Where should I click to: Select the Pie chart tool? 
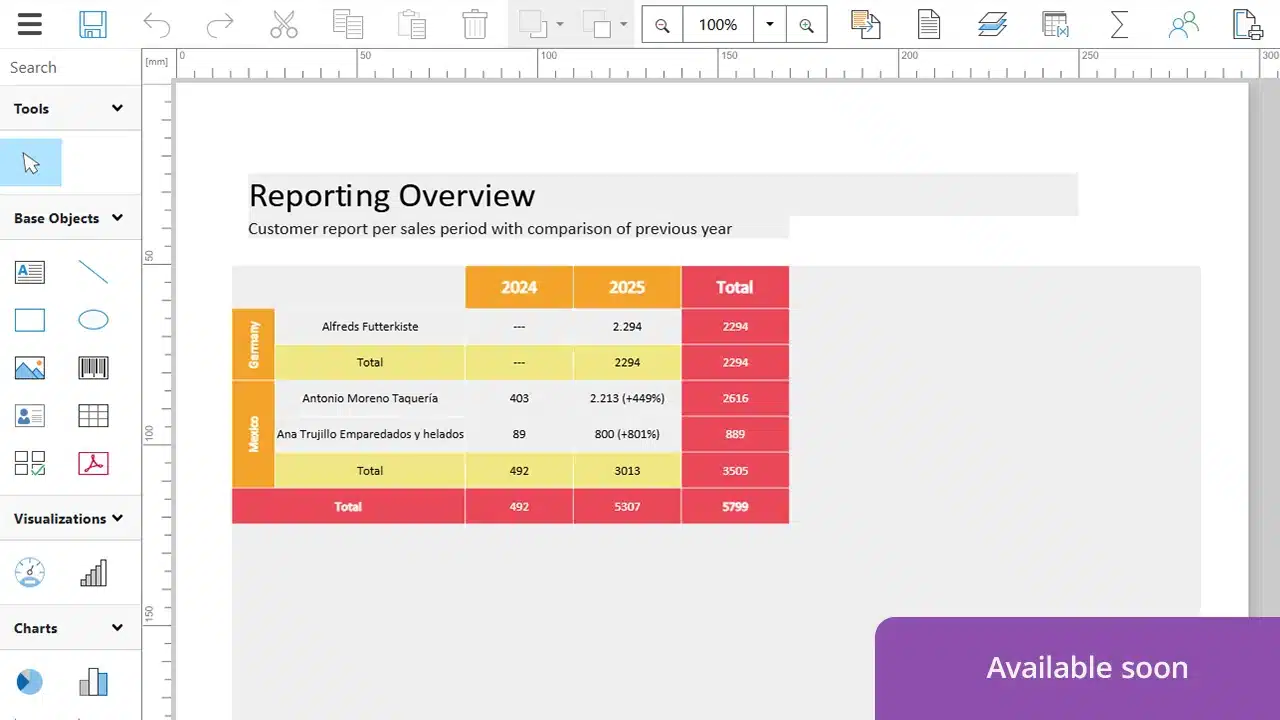[30, 682]
